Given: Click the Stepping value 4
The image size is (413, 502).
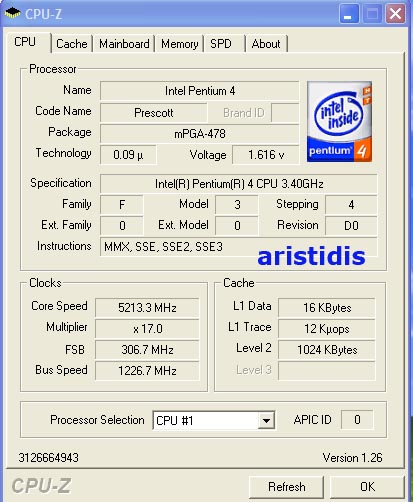Looking at the screenshot, I should (x=351, y=204).
